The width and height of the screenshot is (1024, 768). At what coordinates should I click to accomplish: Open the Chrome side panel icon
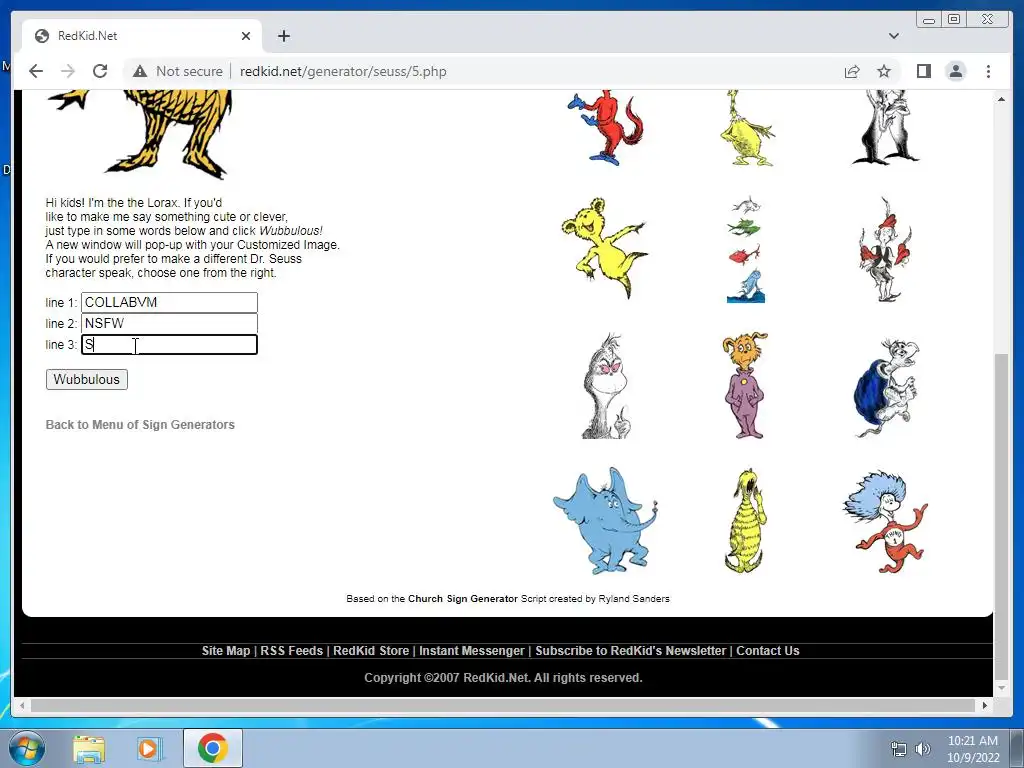(x=923, y=71)
